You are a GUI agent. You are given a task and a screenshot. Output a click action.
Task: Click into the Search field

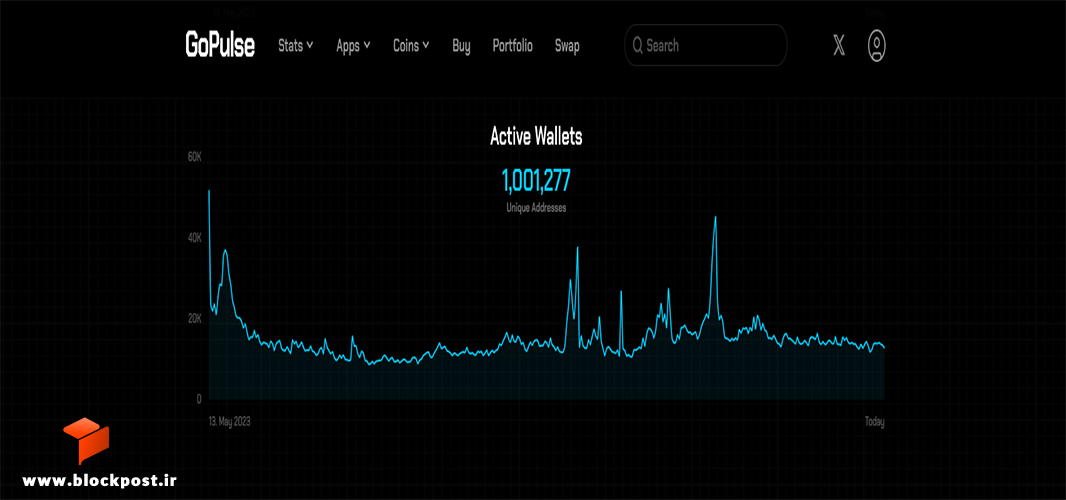706,46
